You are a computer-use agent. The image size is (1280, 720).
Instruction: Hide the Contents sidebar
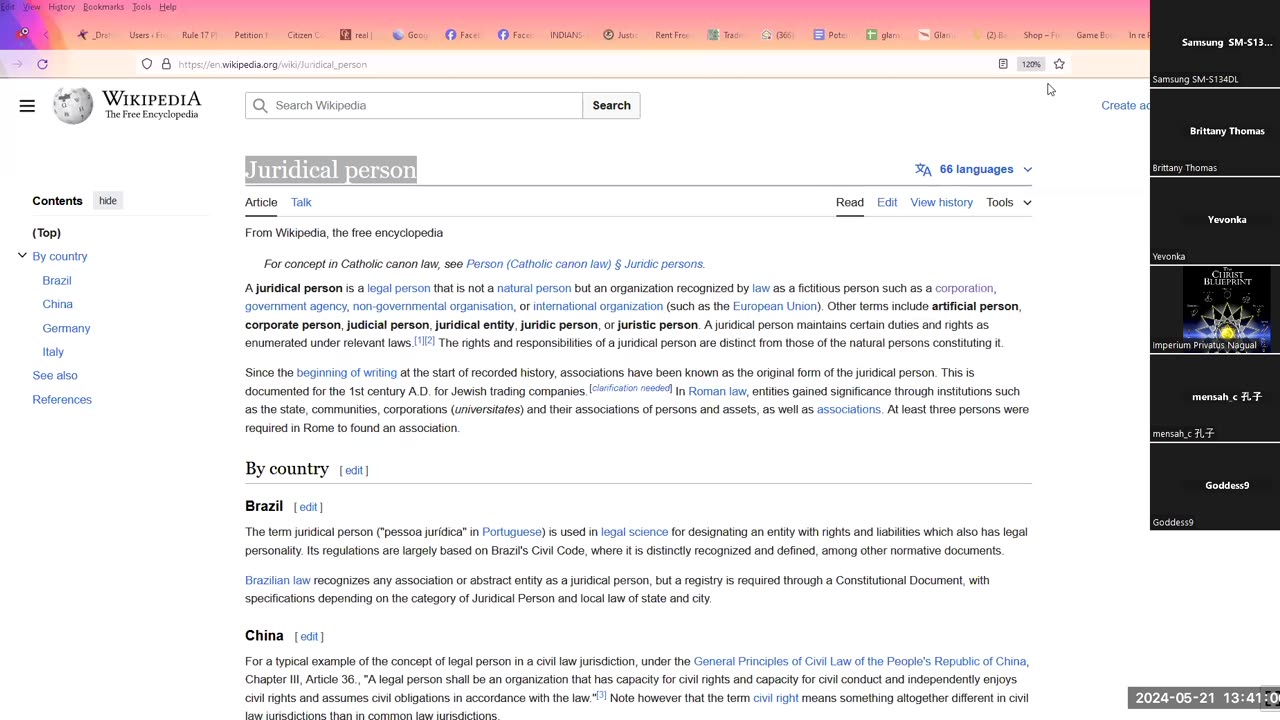click(108, 201)
